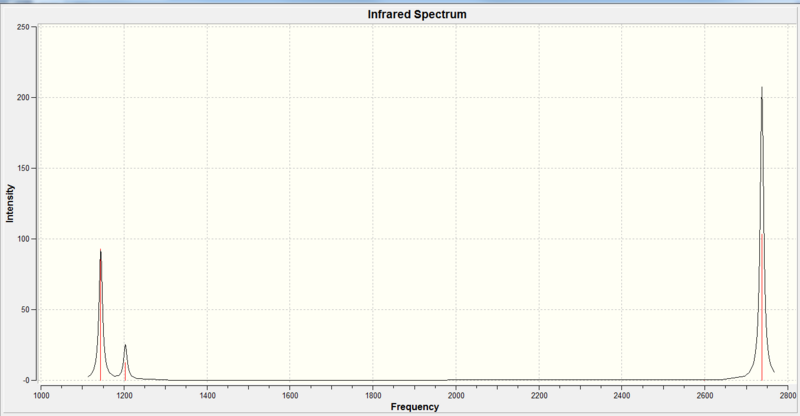Click the x-axis tick label 1400
Image resolution: width=800 pixels, height=416 pixels.
pos(207,395)
